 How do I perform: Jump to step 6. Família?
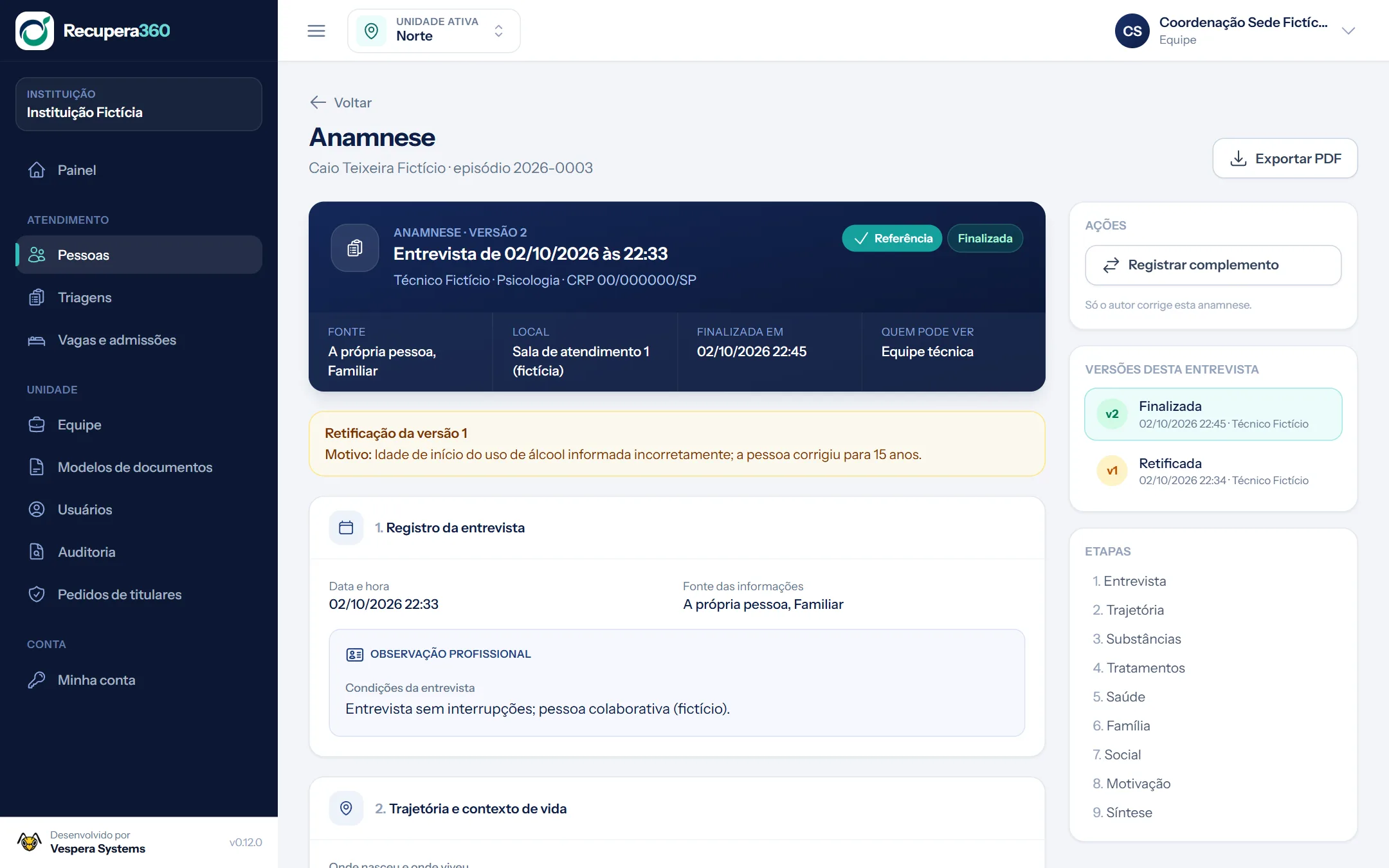(1121, 726)
